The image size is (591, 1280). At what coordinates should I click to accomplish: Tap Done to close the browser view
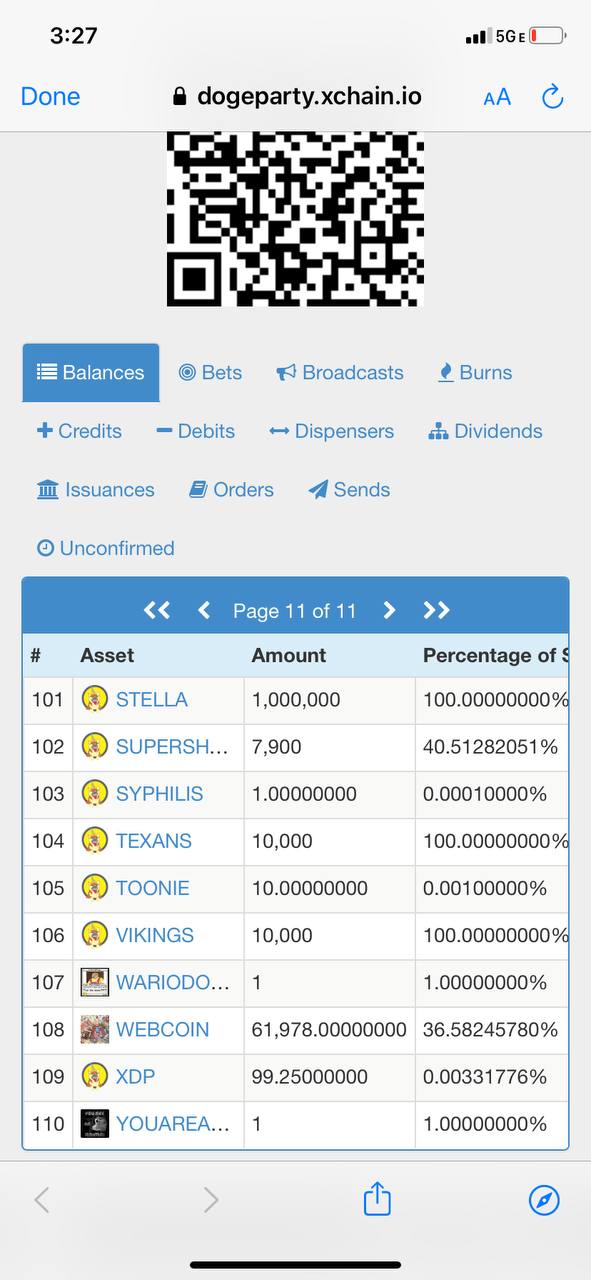coord(50,96)
